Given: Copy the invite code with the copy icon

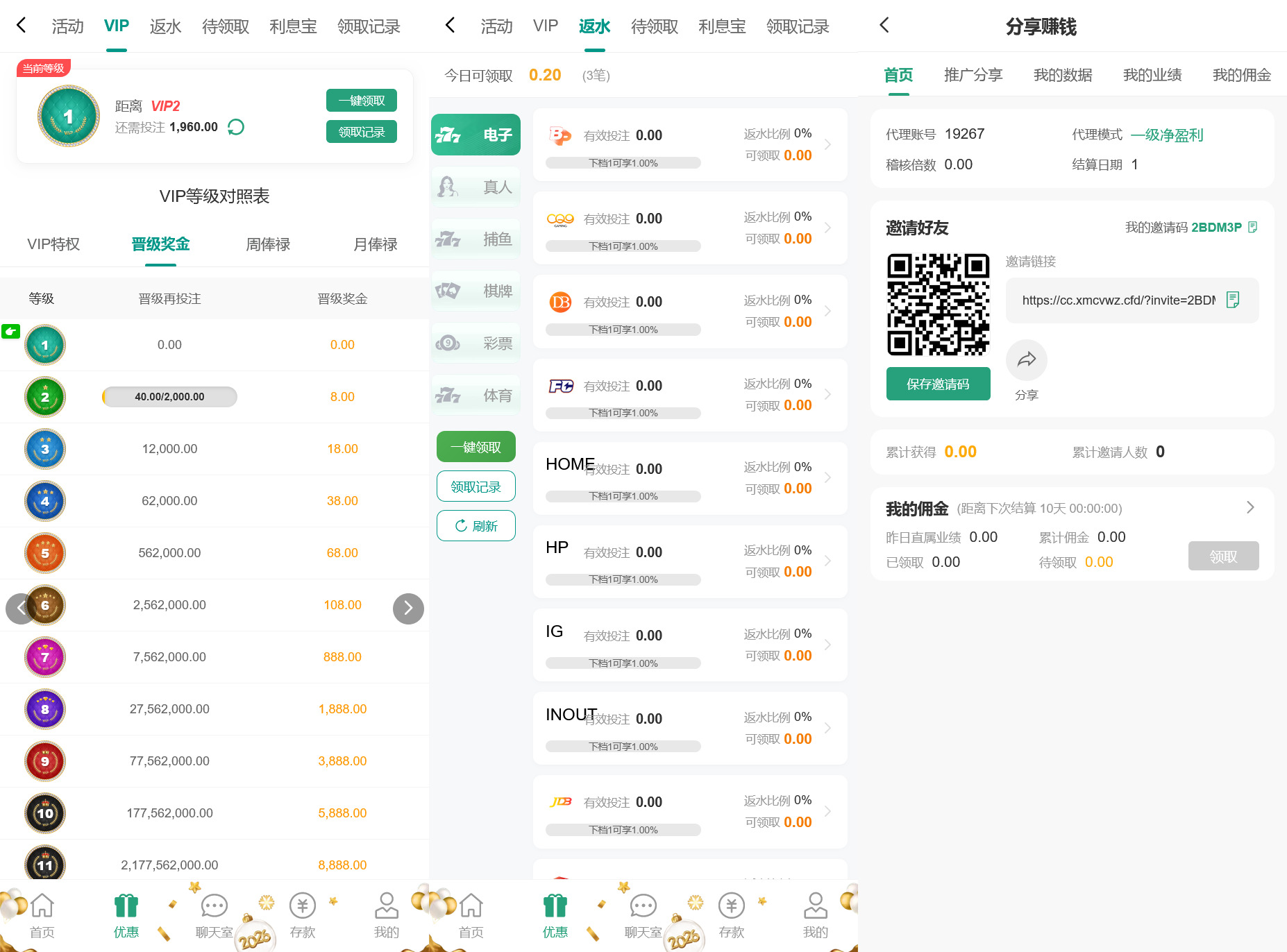Looking at the screenshot, I should tap(1254, 227).
